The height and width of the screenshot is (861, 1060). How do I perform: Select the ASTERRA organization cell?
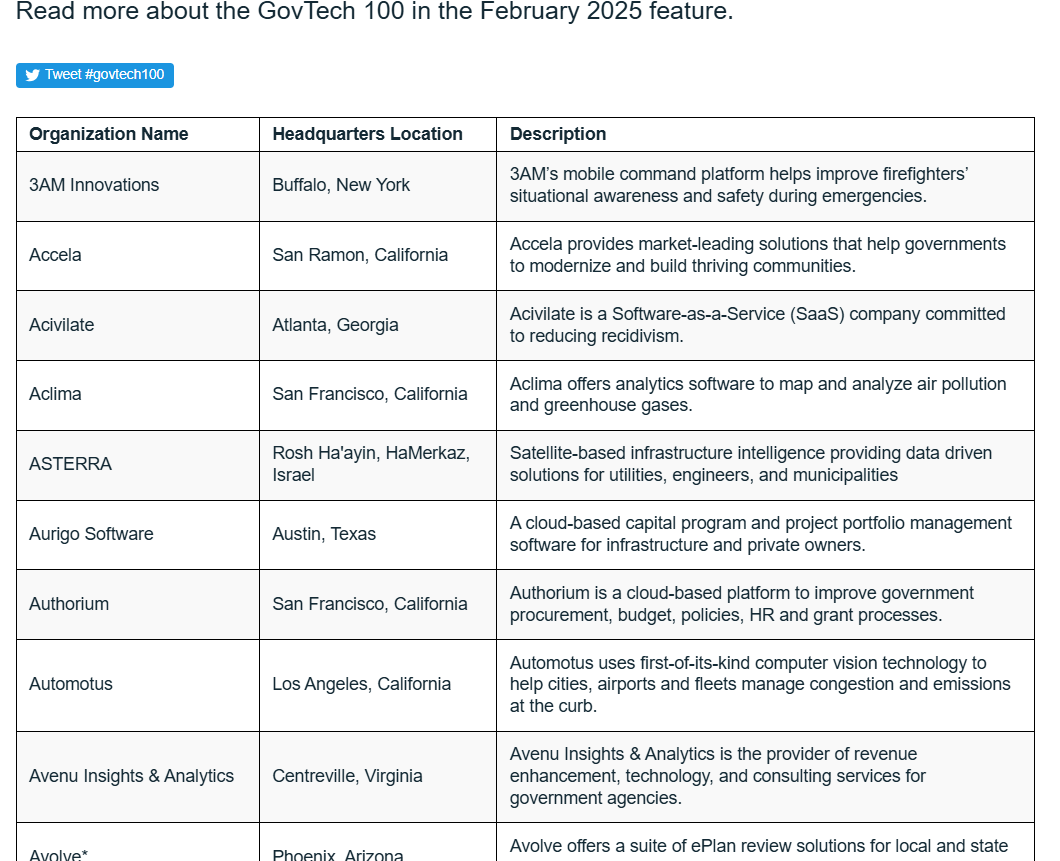pos(138,466)
